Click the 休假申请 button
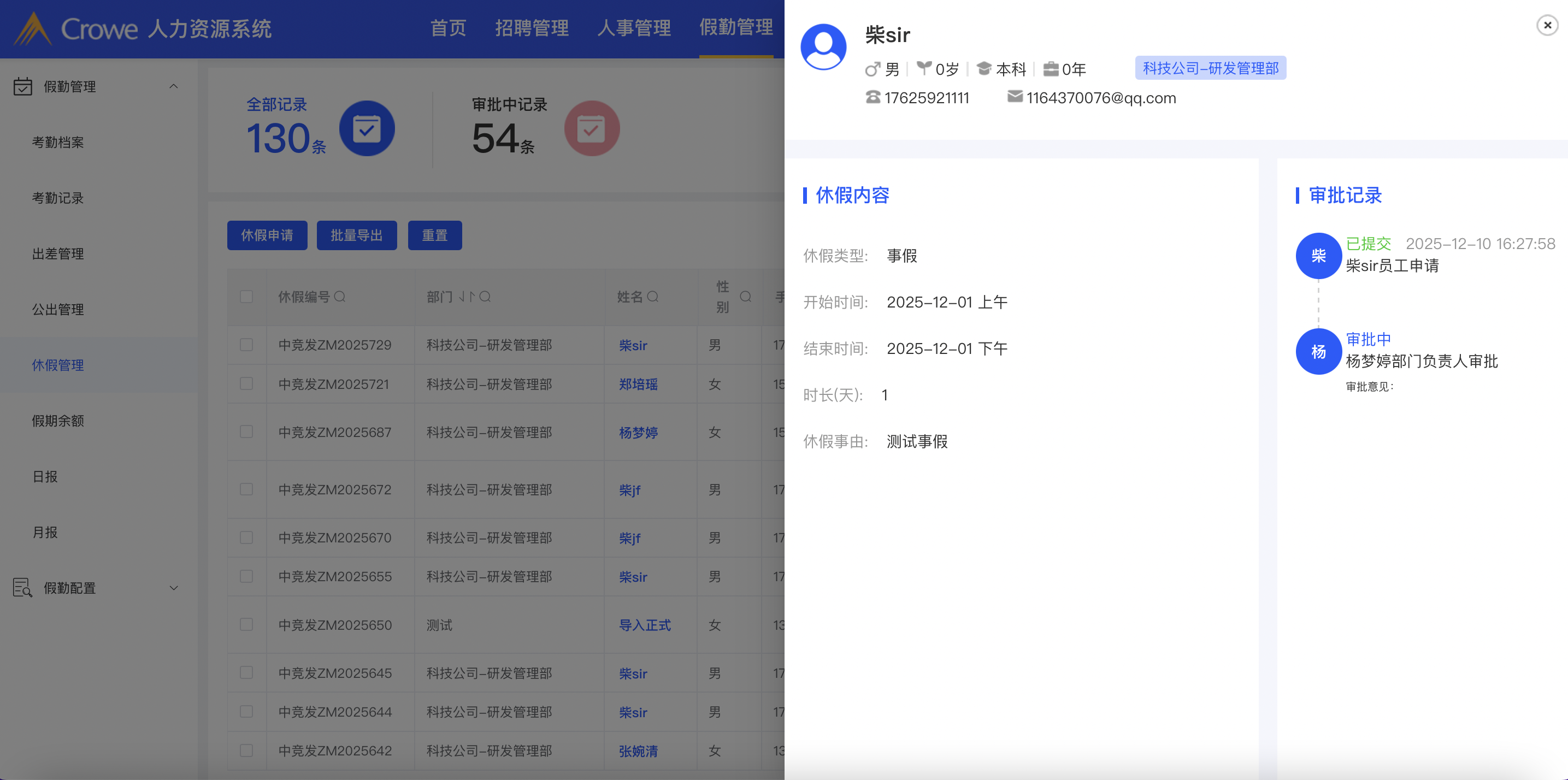The height and width of the screenshot is (780, 1568). 267,235
